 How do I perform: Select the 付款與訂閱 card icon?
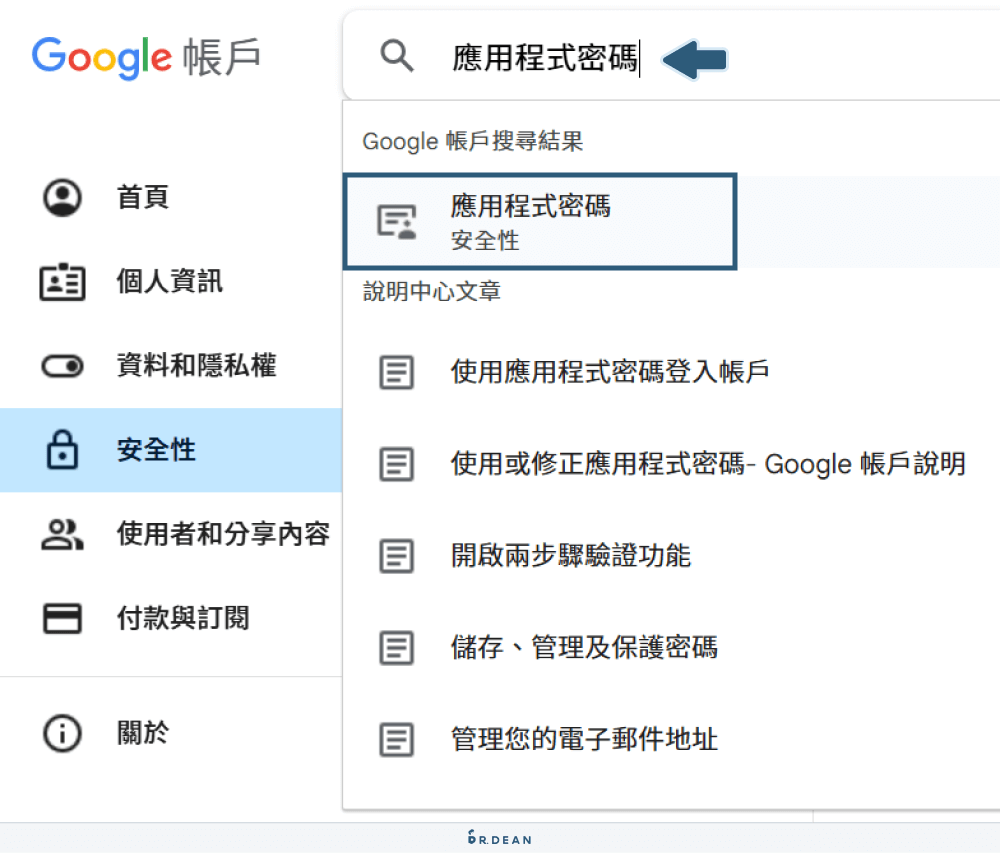(62, 618)
